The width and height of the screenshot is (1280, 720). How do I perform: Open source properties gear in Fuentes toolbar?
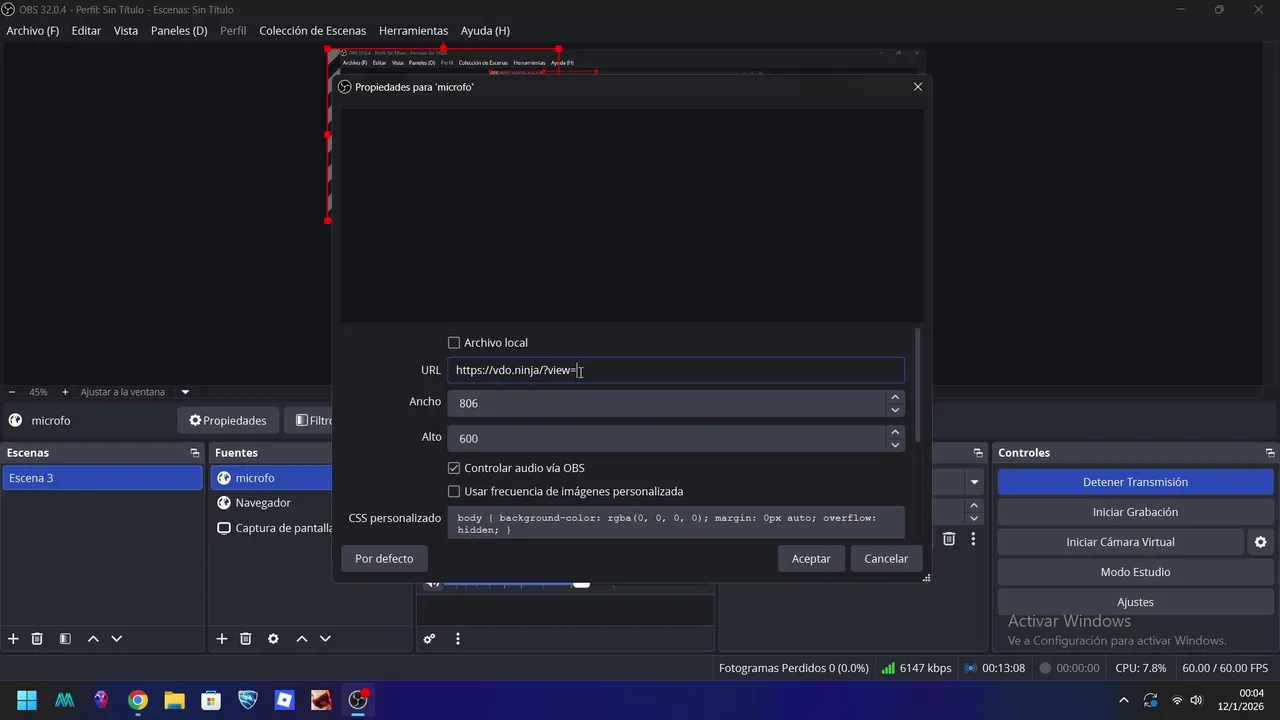click(x=273, y=639)
